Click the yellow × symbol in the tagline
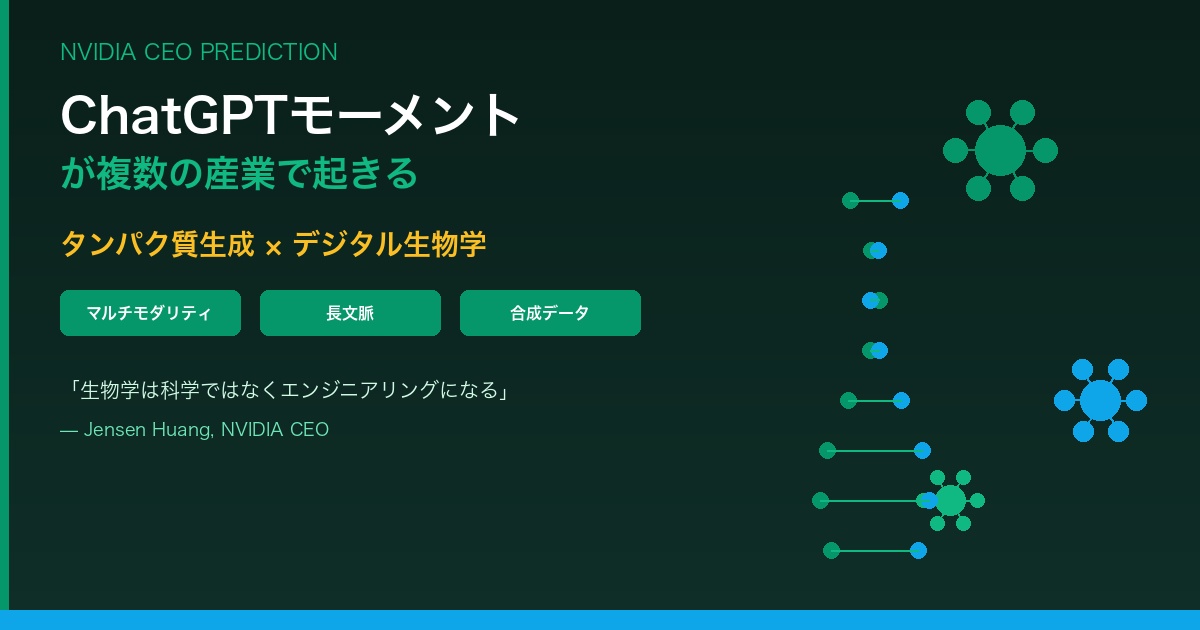1200x630 pixels. point(273,246)
